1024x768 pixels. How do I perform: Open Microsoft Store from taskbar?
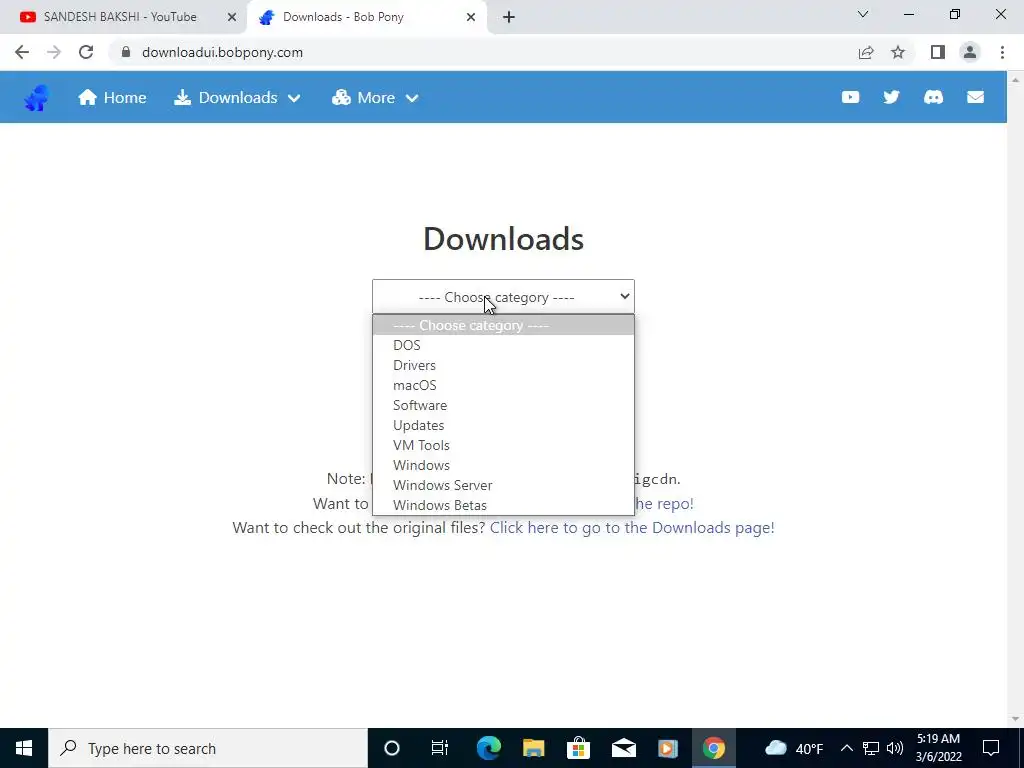pos(579,748)
